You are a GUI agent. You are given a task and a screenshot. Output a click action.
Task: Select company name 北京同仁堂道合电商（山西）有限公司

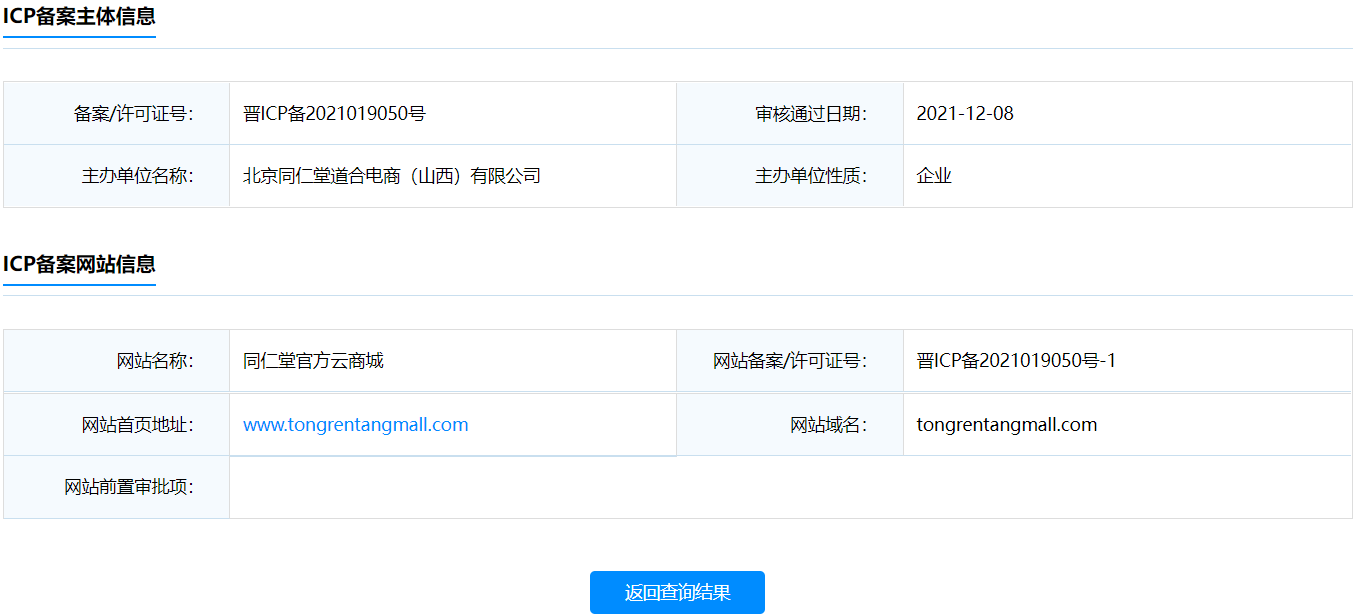(391, 176)
